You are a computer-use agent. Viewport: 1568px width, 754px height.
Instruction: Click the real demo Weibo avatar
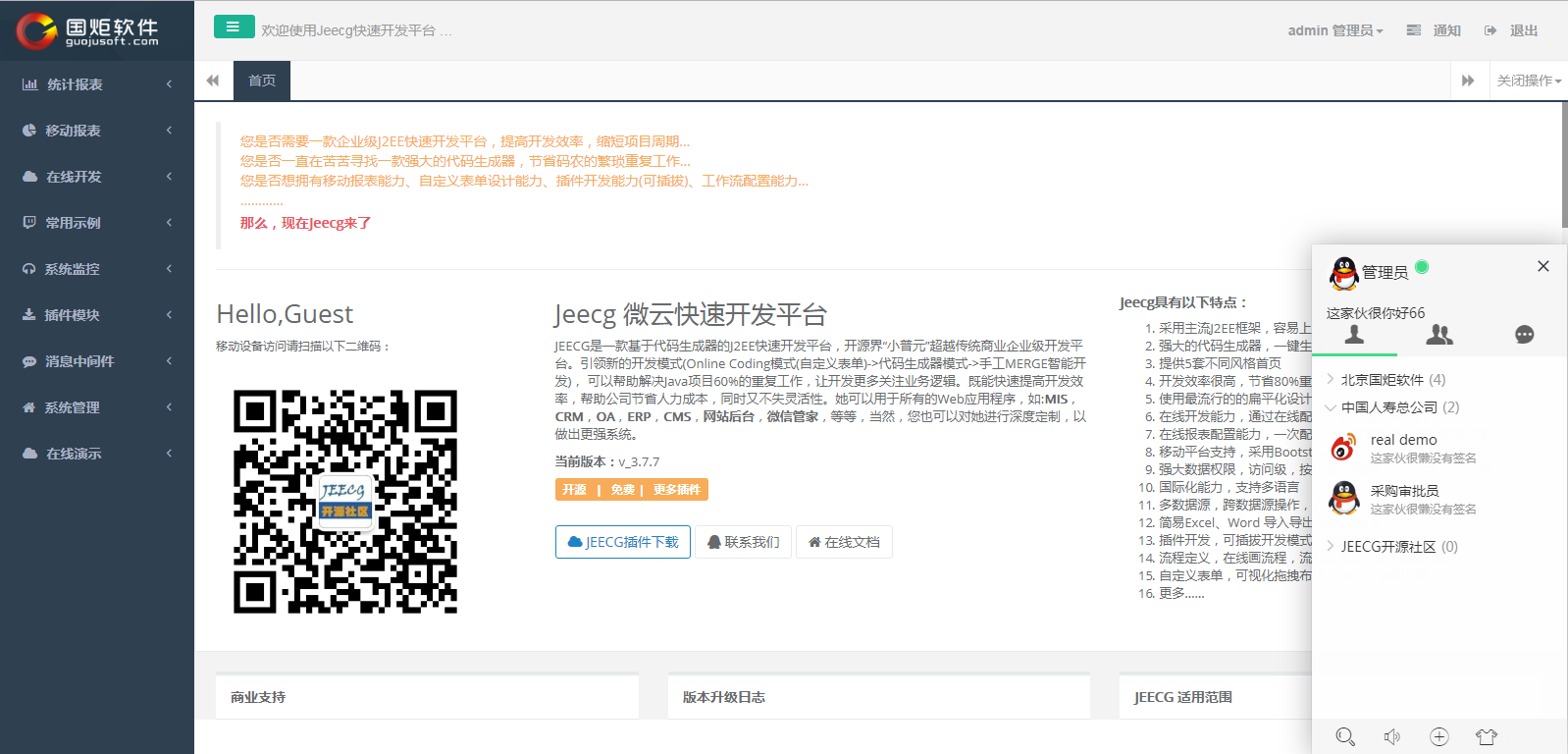click(x=1344, y=448)
